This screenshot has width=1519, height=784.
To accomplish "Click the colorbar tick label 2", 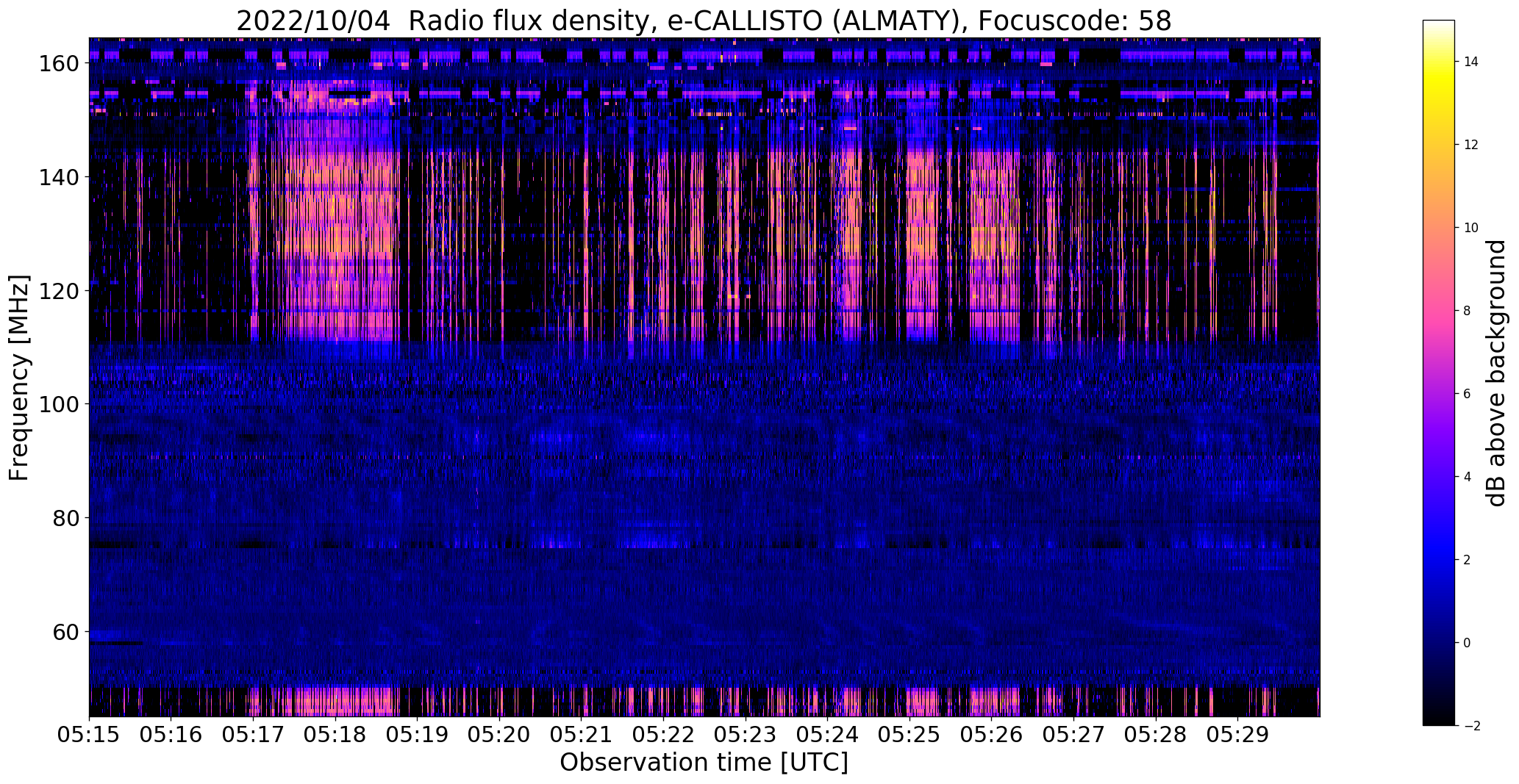I will (1468, 560).
